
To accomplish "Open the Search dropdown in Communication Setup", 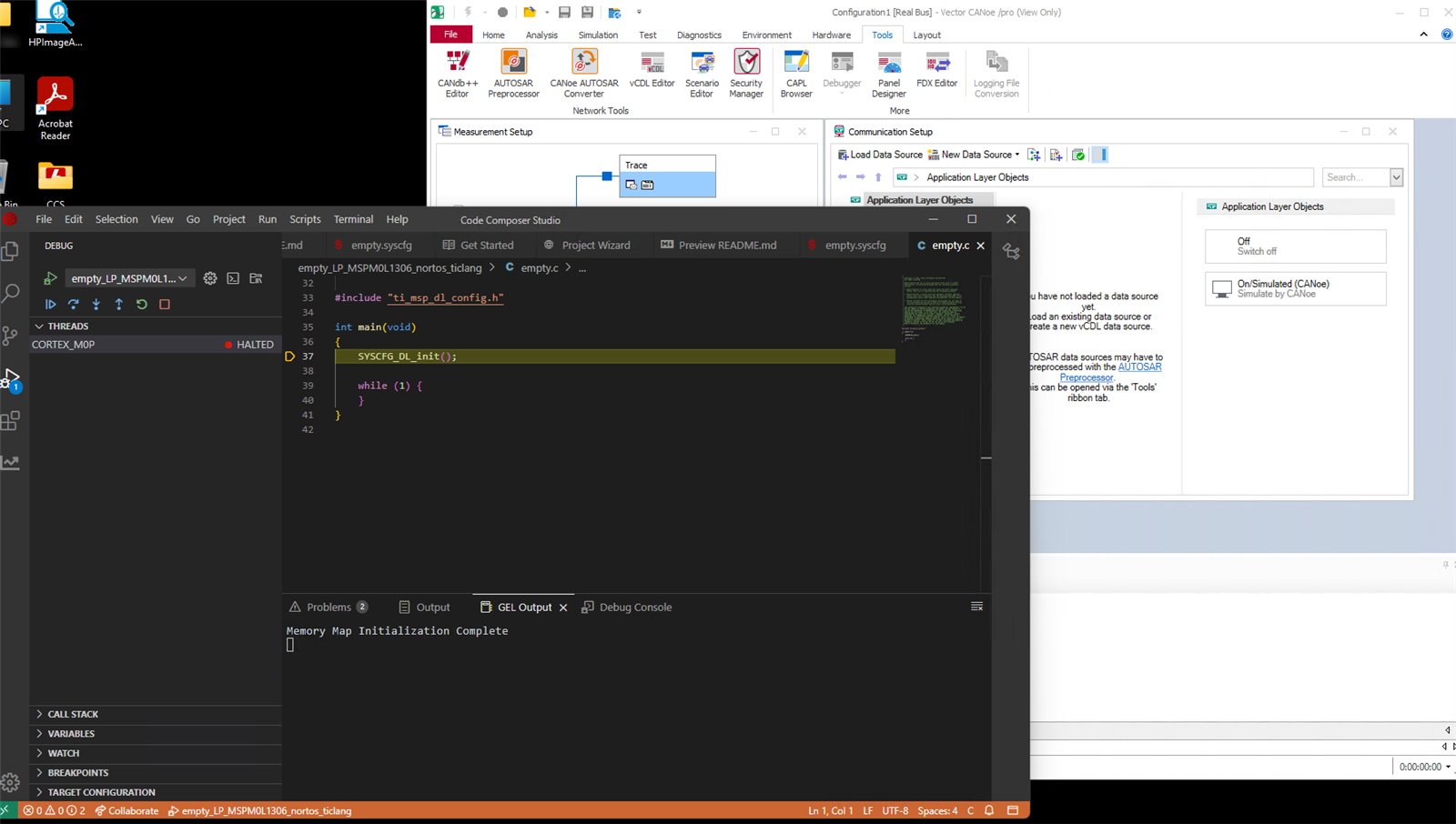I will tap(1396, 177).
